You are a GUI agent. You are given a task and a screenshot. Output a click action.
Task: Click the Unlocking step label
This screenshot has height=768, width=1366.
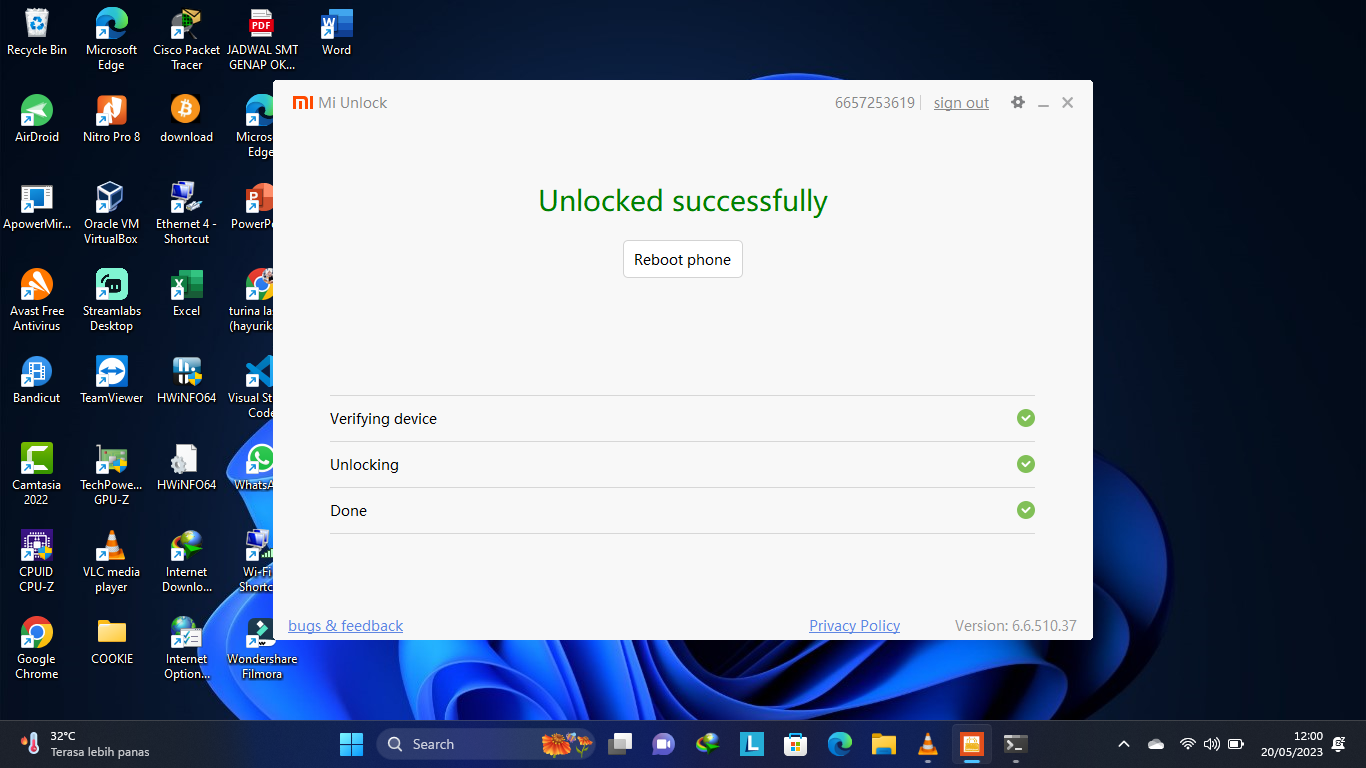[x=364, y=465]
